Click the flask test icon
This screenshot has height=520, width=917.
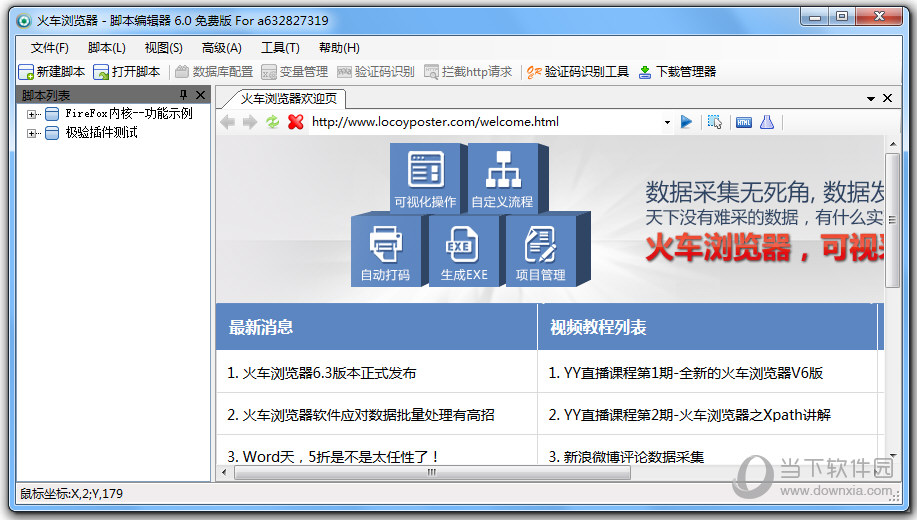767,122
